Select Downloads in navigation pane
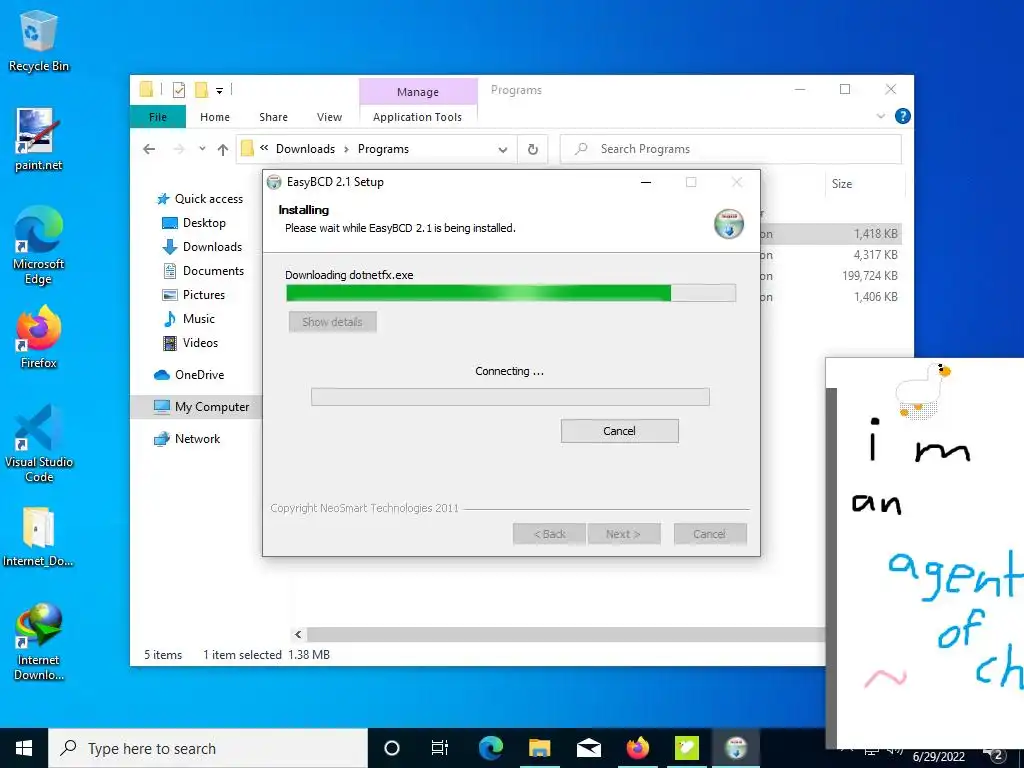1024x768 pixels. [x=202, y=247]
